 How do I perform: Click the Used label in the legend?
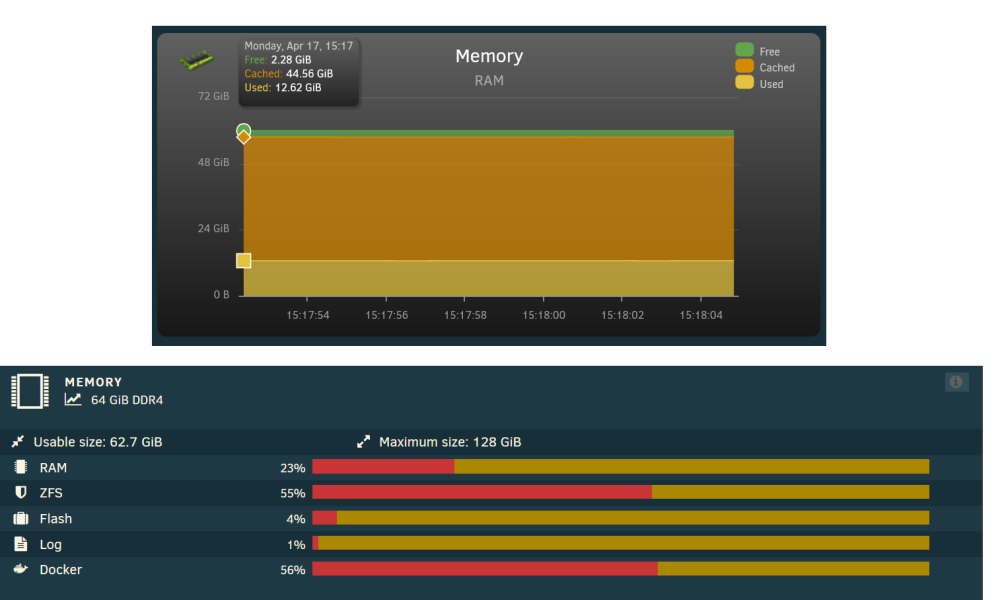[771, 84]
